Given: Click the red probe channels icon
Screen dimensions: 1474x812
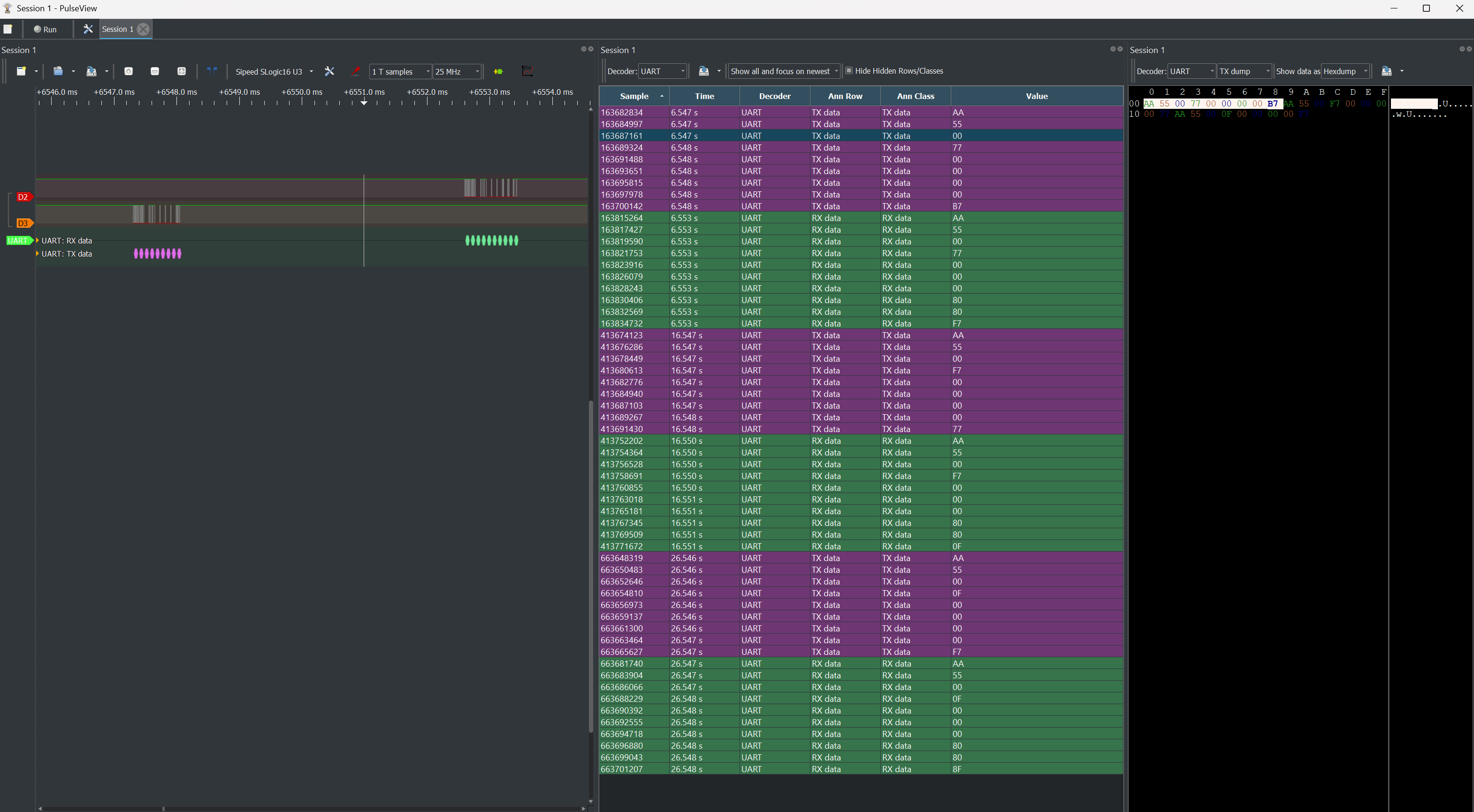Looking at the screenshot, I should [355, 71].
